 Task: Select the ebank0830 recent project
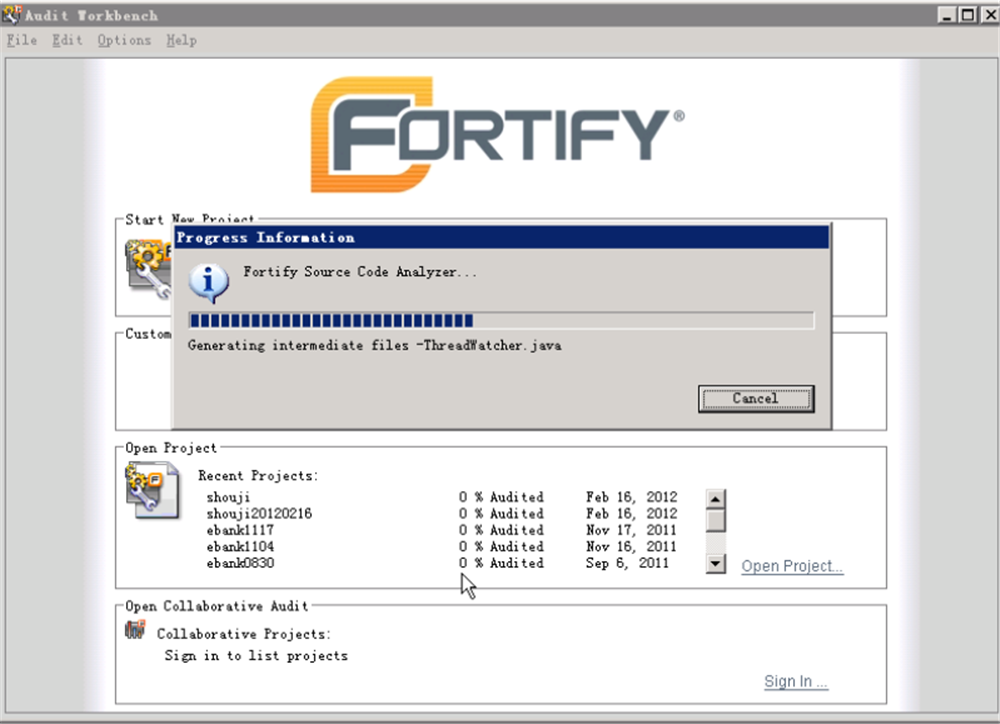240,563
